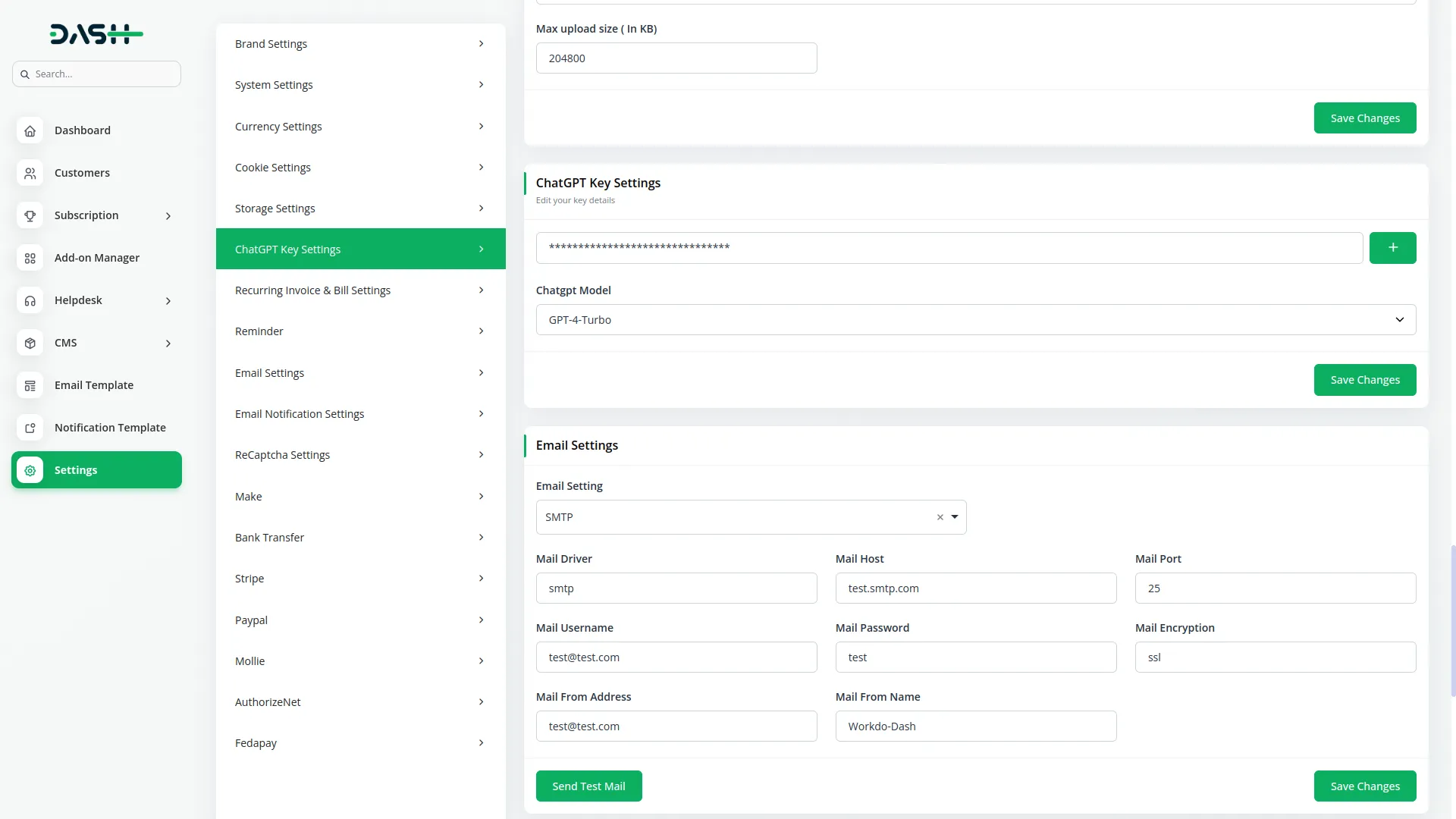The image size is (1456, 819).
Task: Select the Helpdesk headset icon
Action: pyautogui.click(x=30, y=300)
